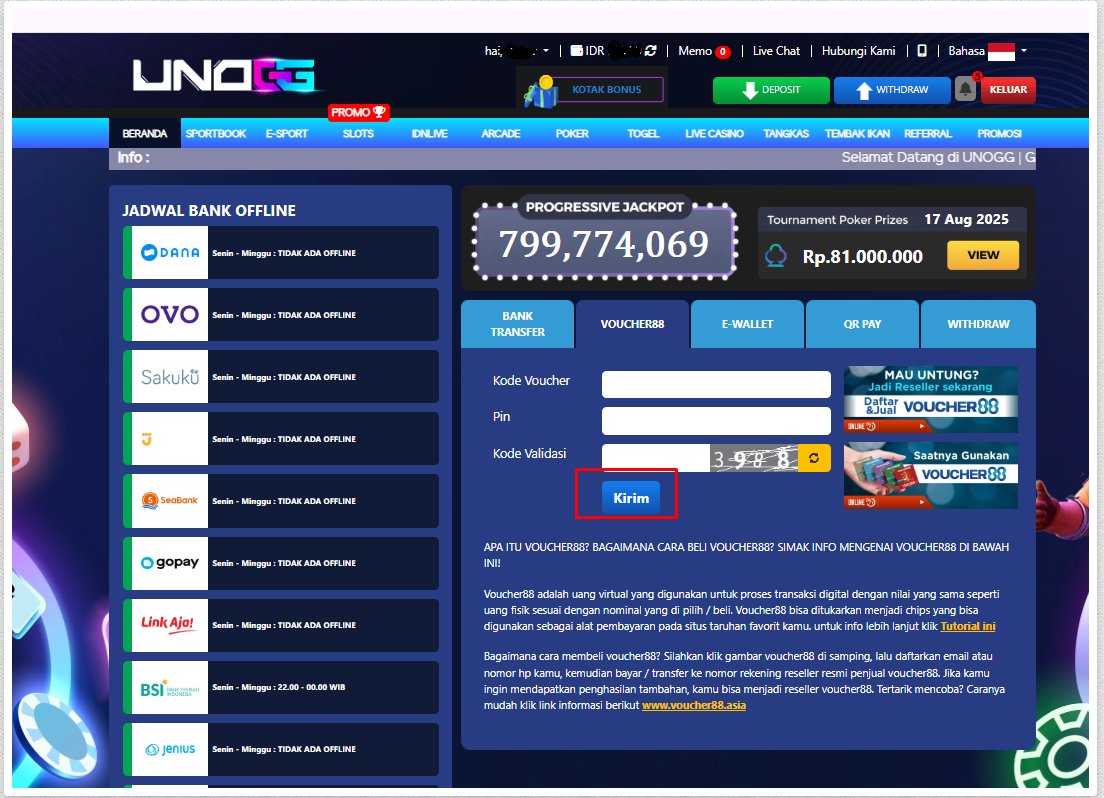Open E-SPORT menu
The height and width of the screenshot is (798, 1104).
pos(287,133)
